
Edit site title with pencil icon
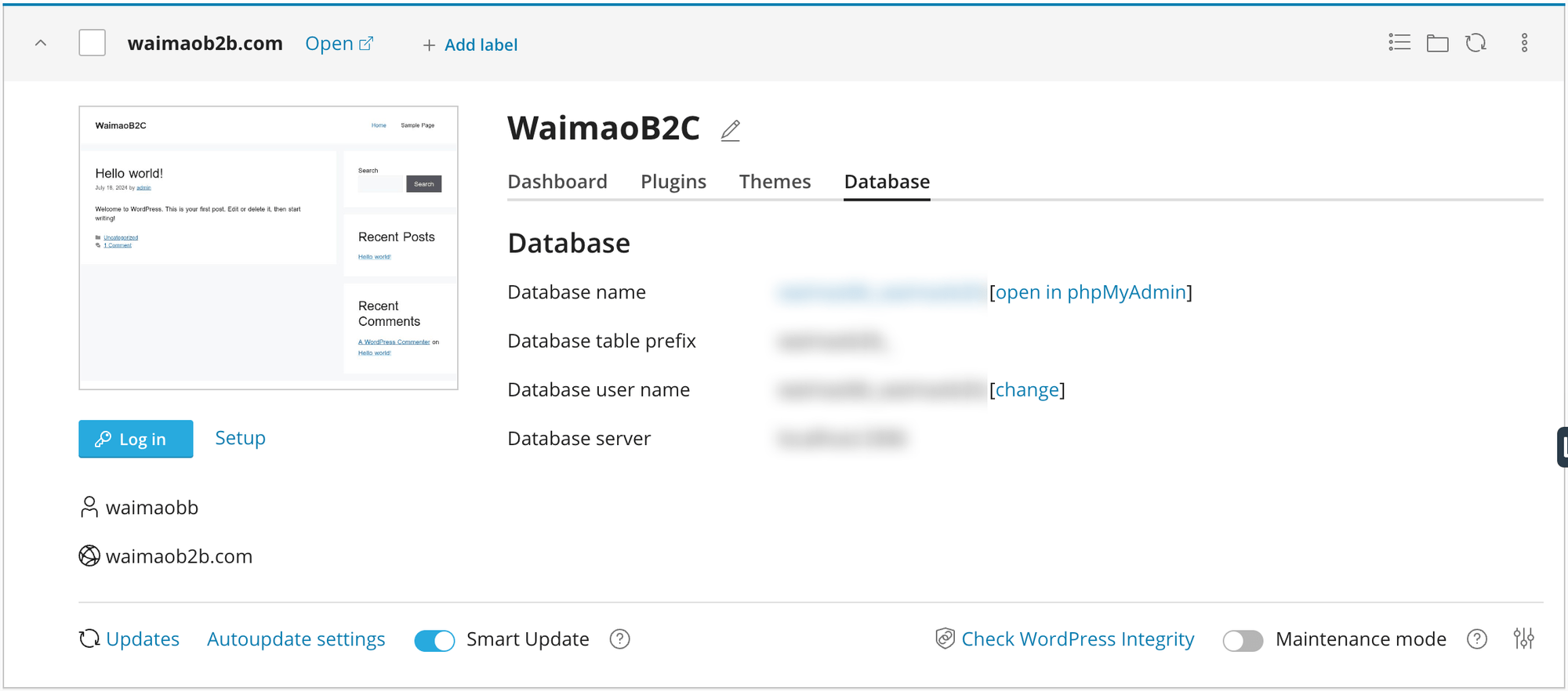point(731,130)
